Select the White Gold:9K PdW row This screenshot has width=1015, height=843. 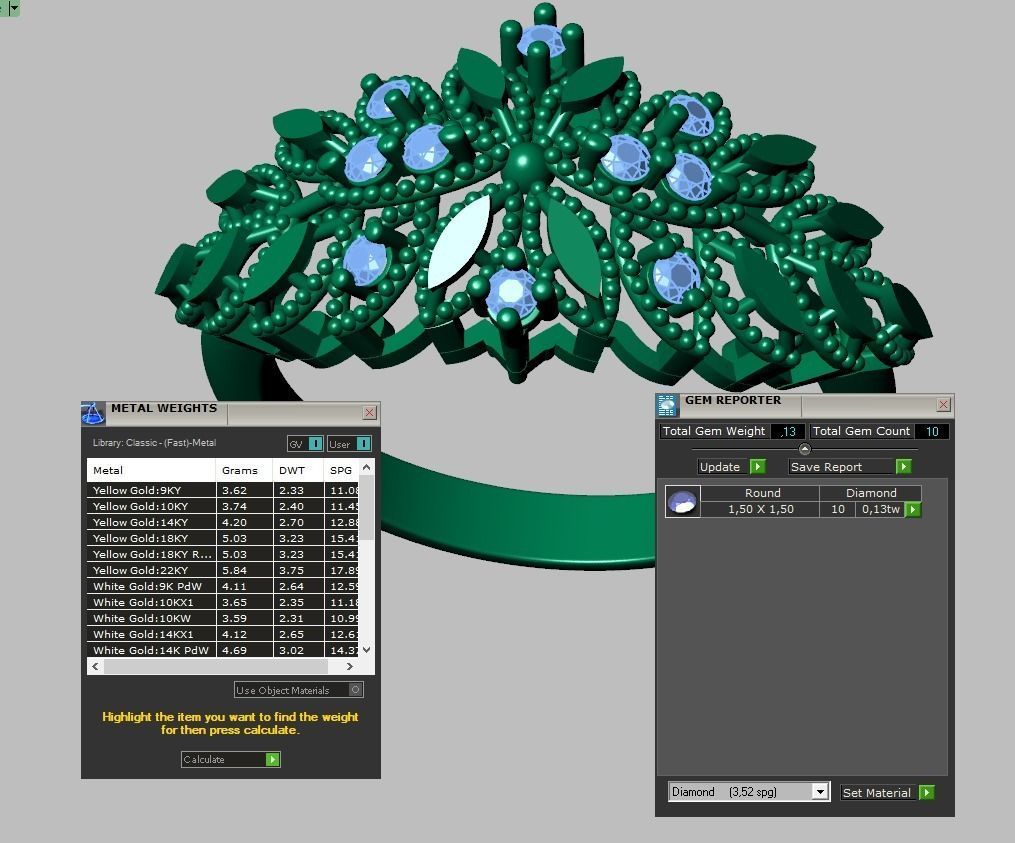click(223, 586)
